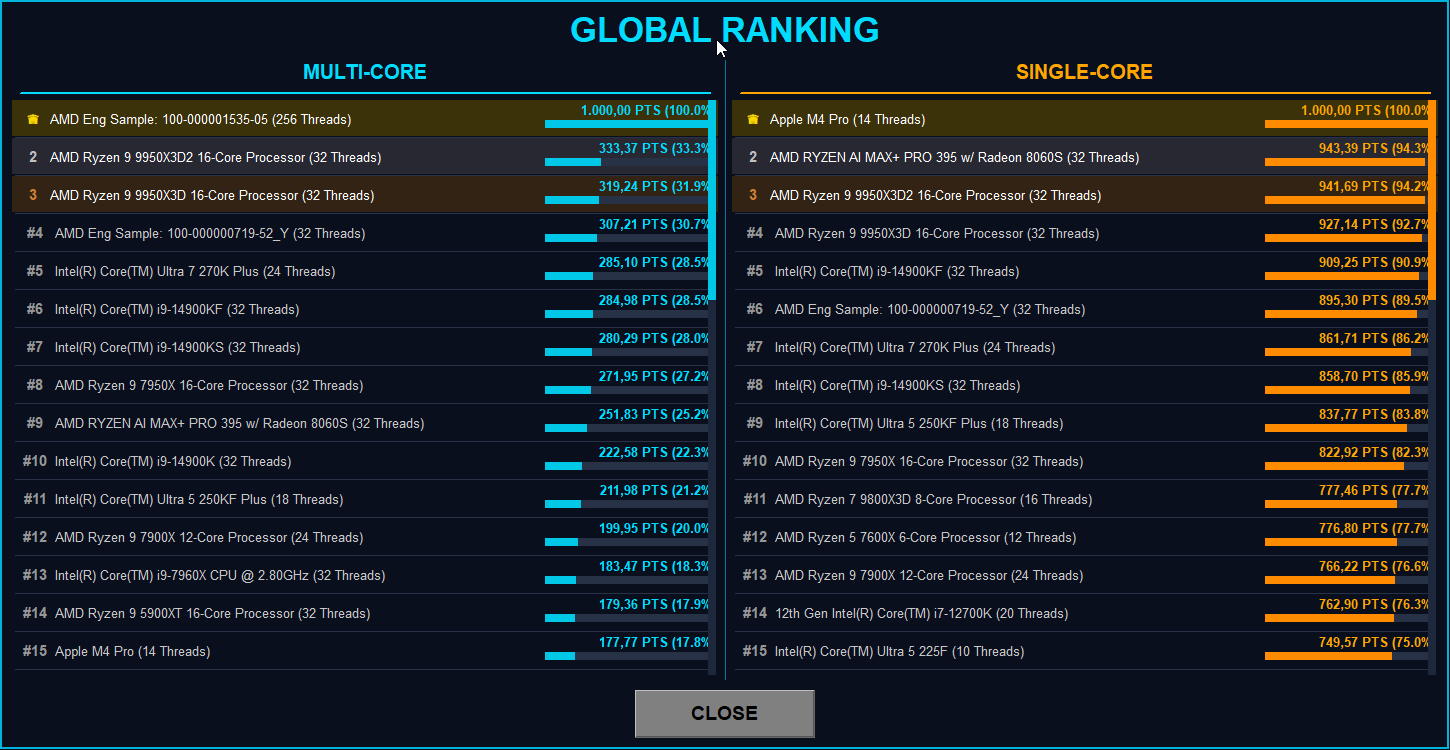1450x750 pixels.
Task: Click the MULTI-CORE column heading
Action: [365, 72]
